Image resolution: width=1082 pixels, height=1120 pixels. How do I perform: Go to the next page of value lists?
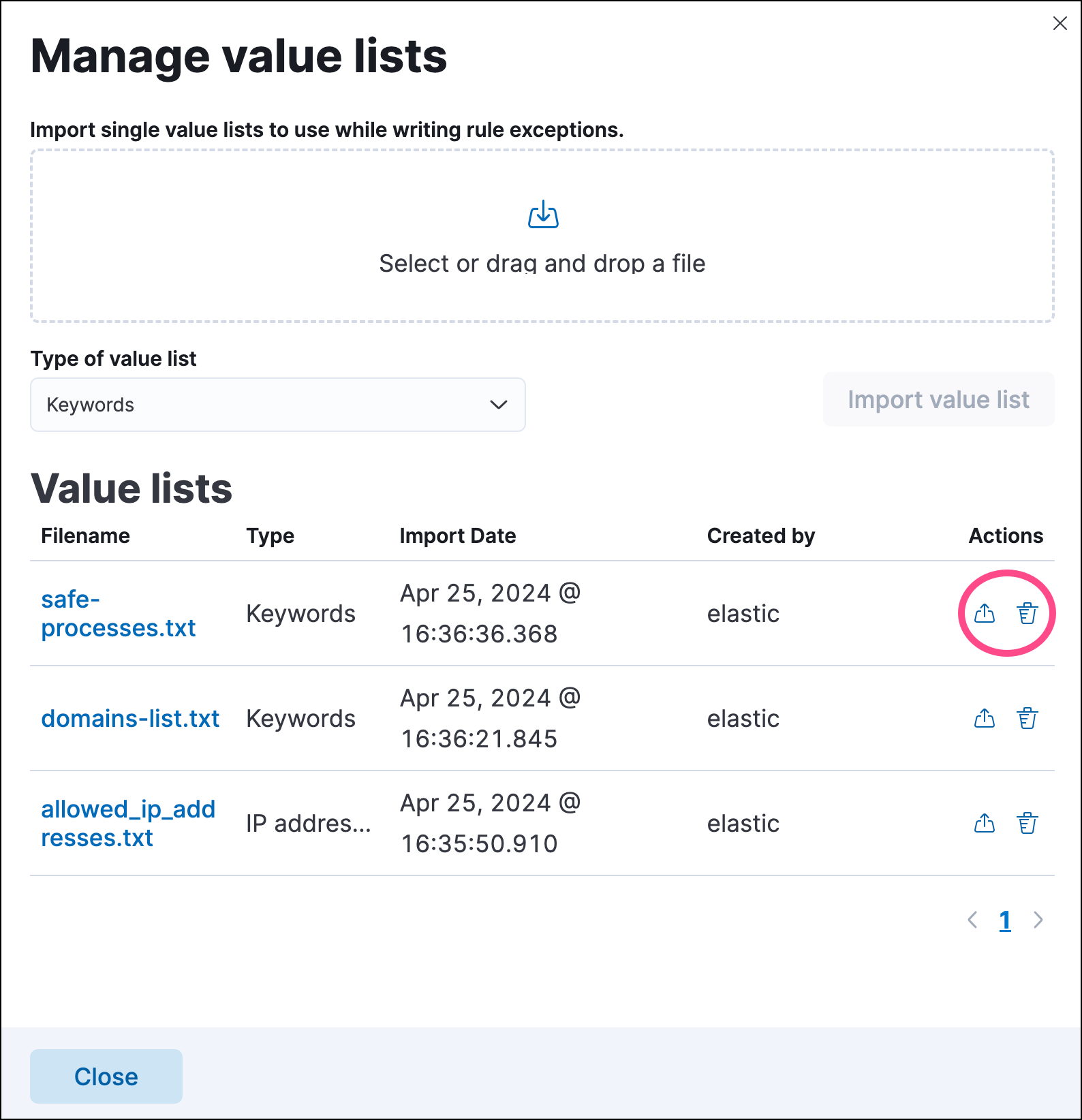pyautogui.click(x=1038, y=920)
